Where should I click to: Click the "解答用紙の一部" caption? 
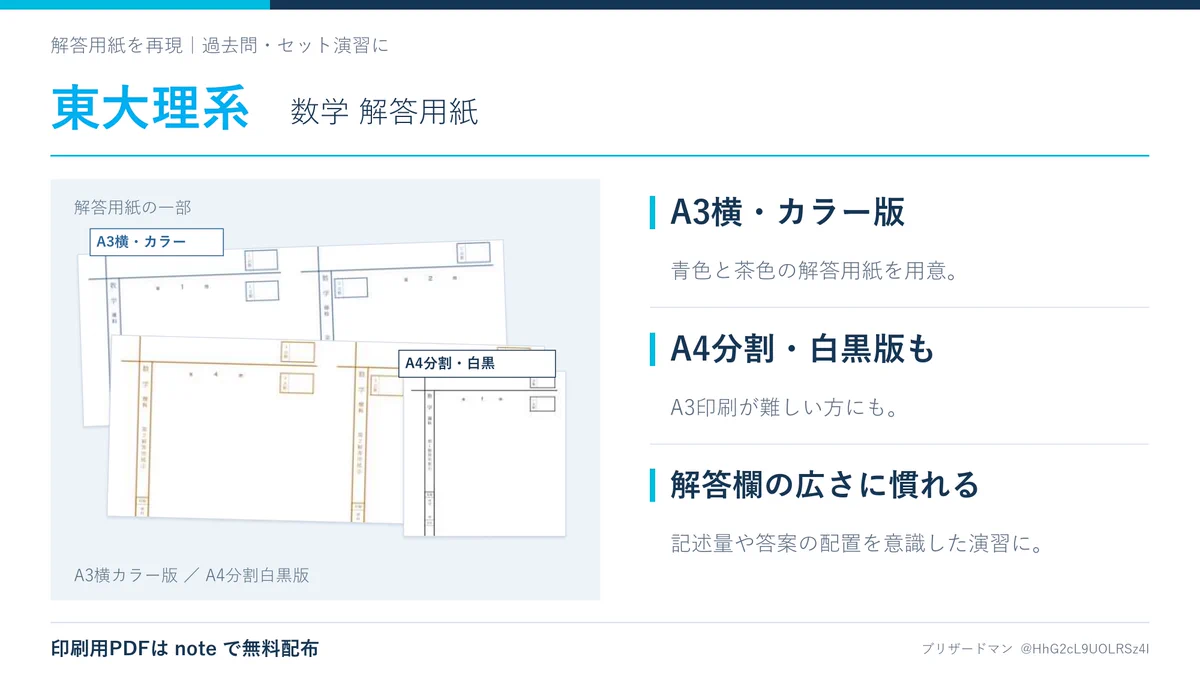pyautogui.click(x=132, y=207)
